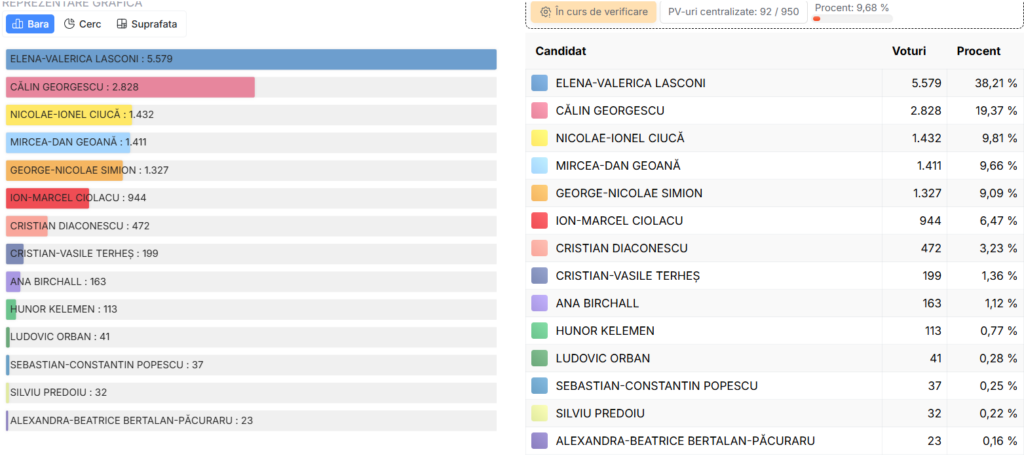This screenshot has height=460, width=1024.
Task: Click Nicolae-Ionel Ciucă's yellow color swatch
Action: pyautogui.click(x=540, y=138)
